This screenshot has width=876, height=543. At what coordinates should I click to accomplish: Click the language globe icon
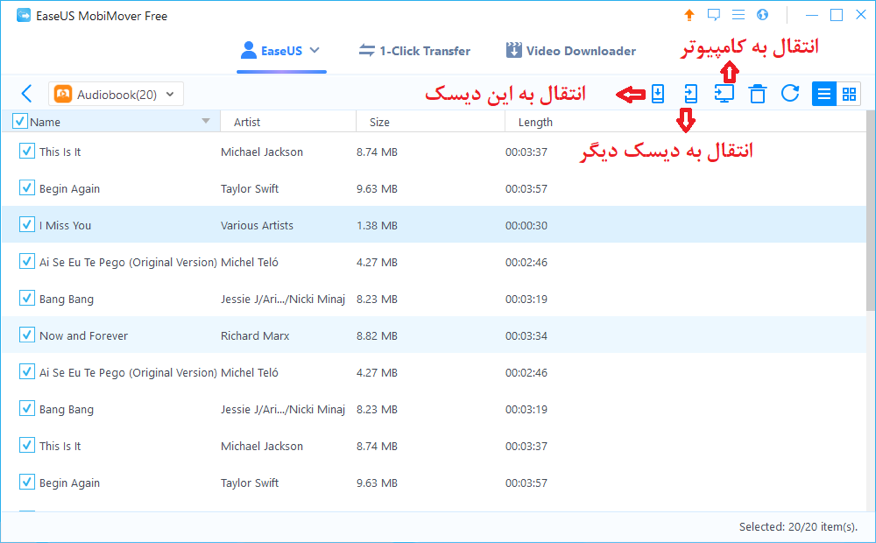click(763, 15)
